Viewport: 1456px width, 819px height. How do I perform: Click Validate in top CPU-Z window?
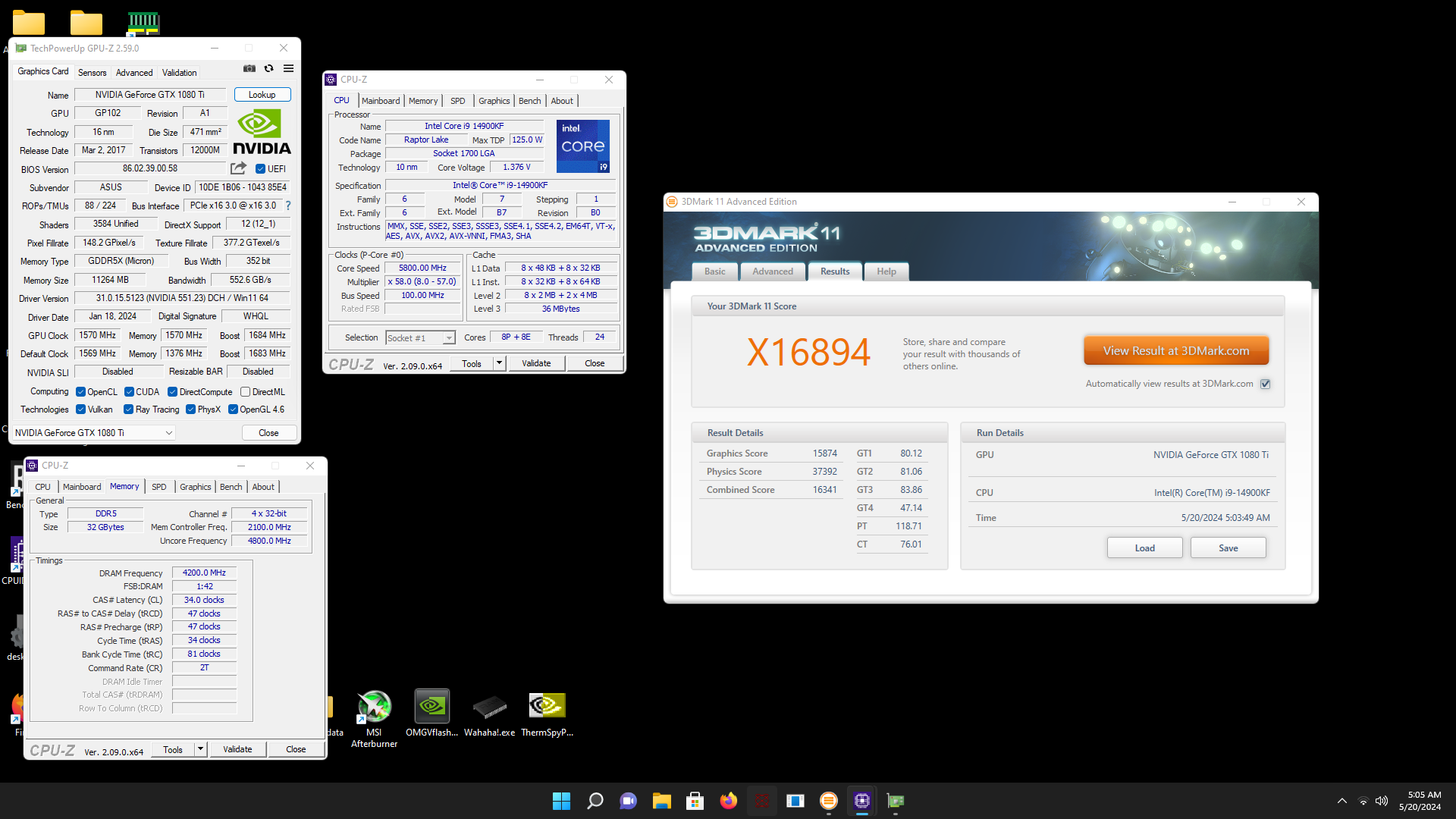tap(536, 363)
